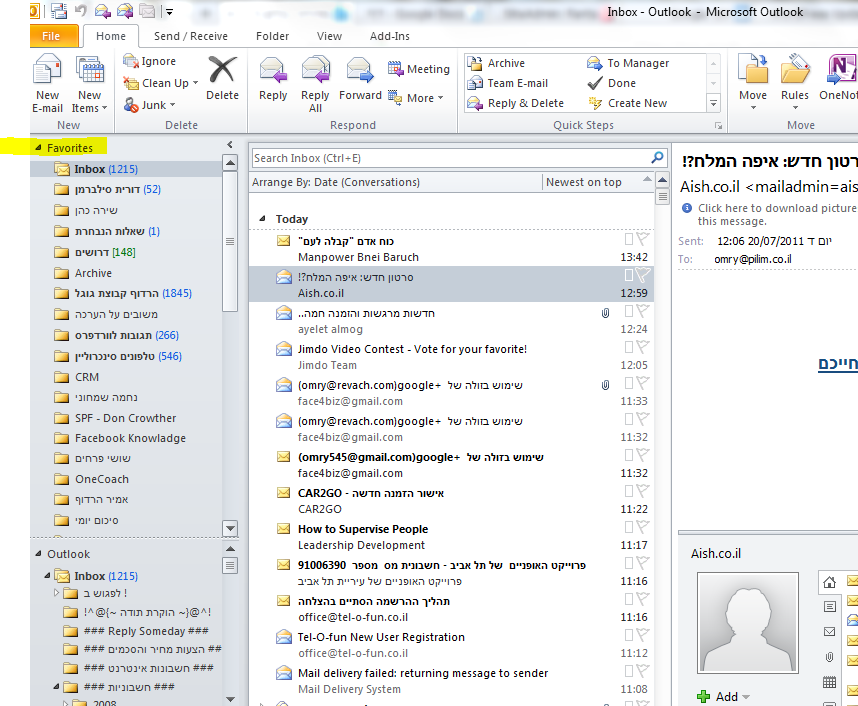
Task: Toggle category box on Tel-O-fun New User Registration
Action: 629,635
